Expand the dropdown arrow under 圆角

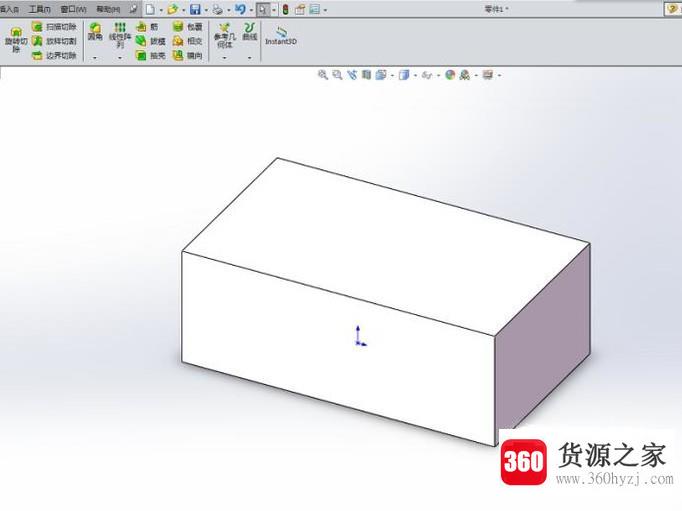(x=95, y=58)
